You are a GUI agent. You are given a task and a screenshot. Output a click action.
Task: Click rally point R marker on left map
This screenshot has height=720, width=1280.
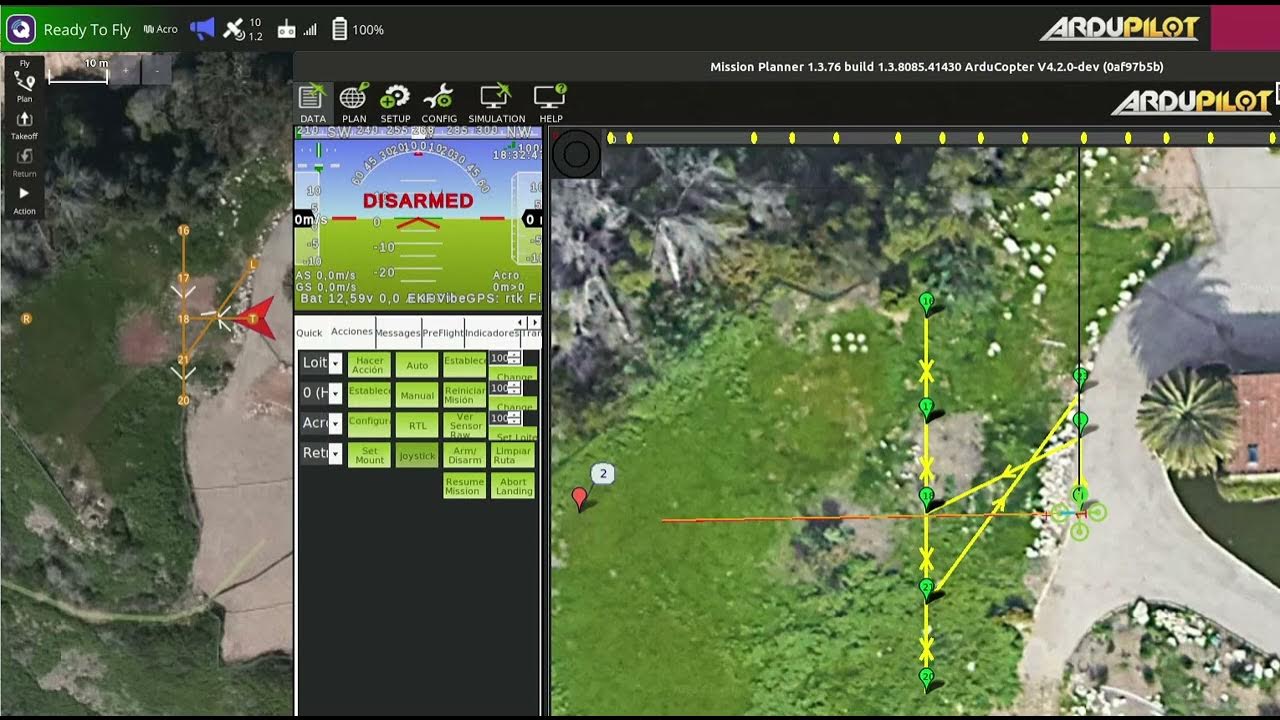coord(26,318)
